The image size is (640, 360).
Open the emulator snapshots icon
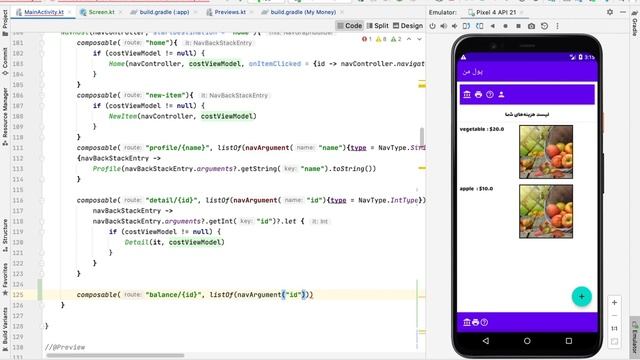544,26
